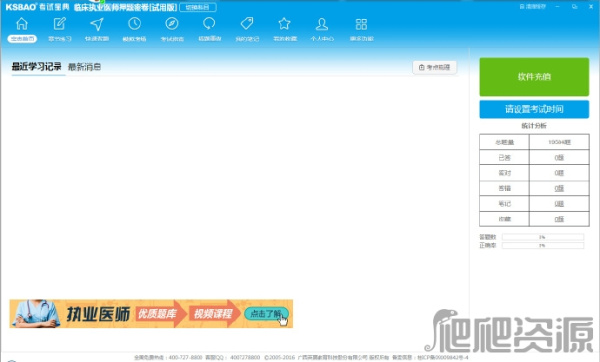Image resolution: width=600 pixels, height=362 pixels.
Task: Click the 正确率 progress bar
Action: [x=543, y=246]
